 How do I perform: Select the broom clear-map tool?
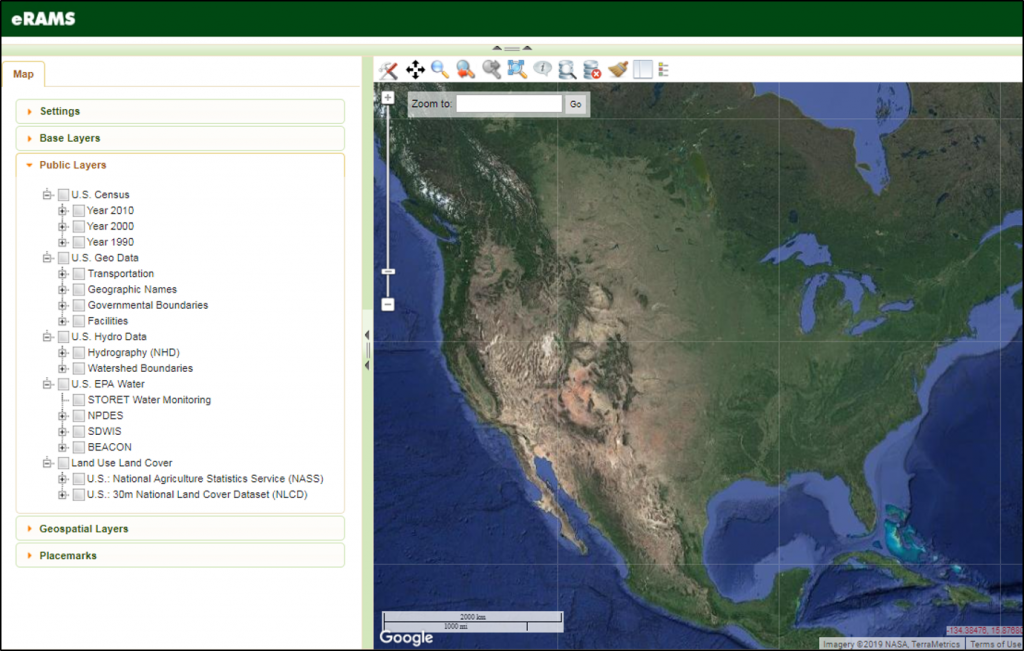617,70
